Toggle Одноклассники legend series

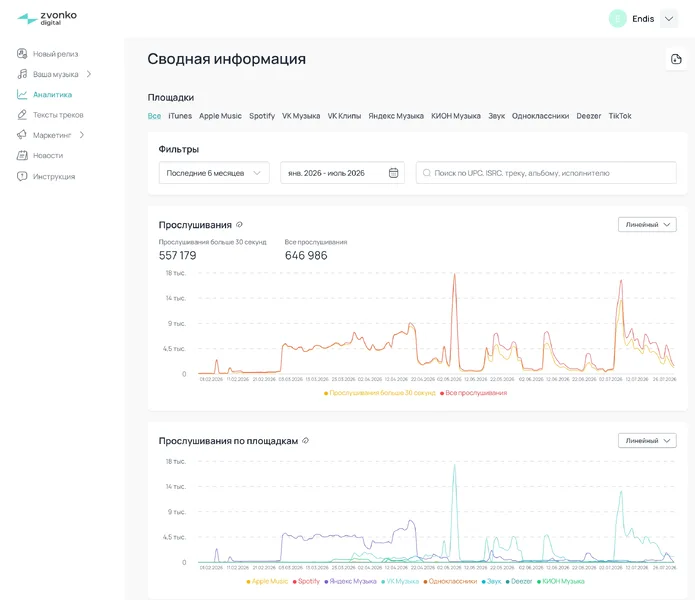(x=450, y=581)
